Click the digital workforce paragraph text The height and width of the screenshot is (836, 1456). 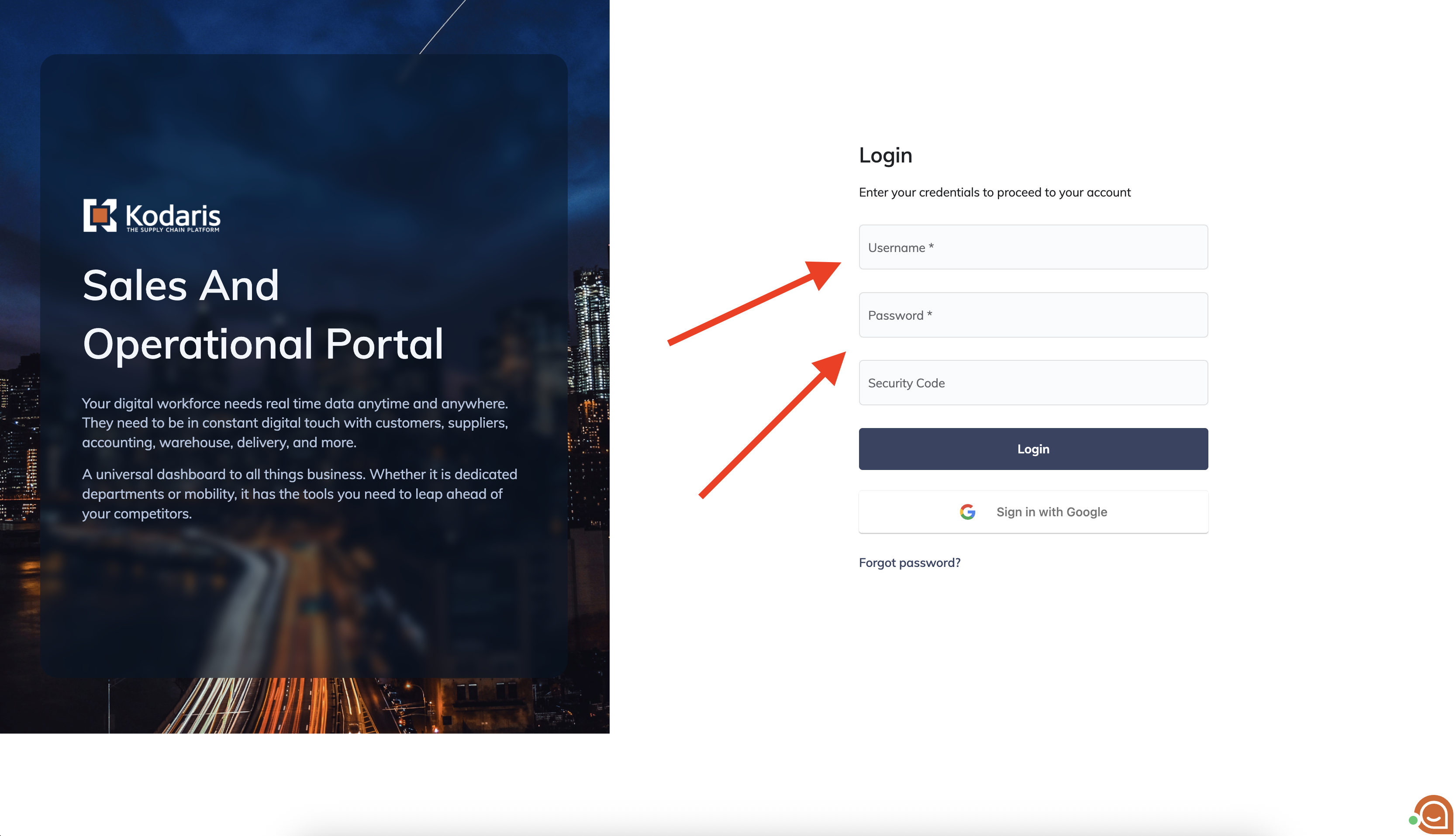(295, 423)
